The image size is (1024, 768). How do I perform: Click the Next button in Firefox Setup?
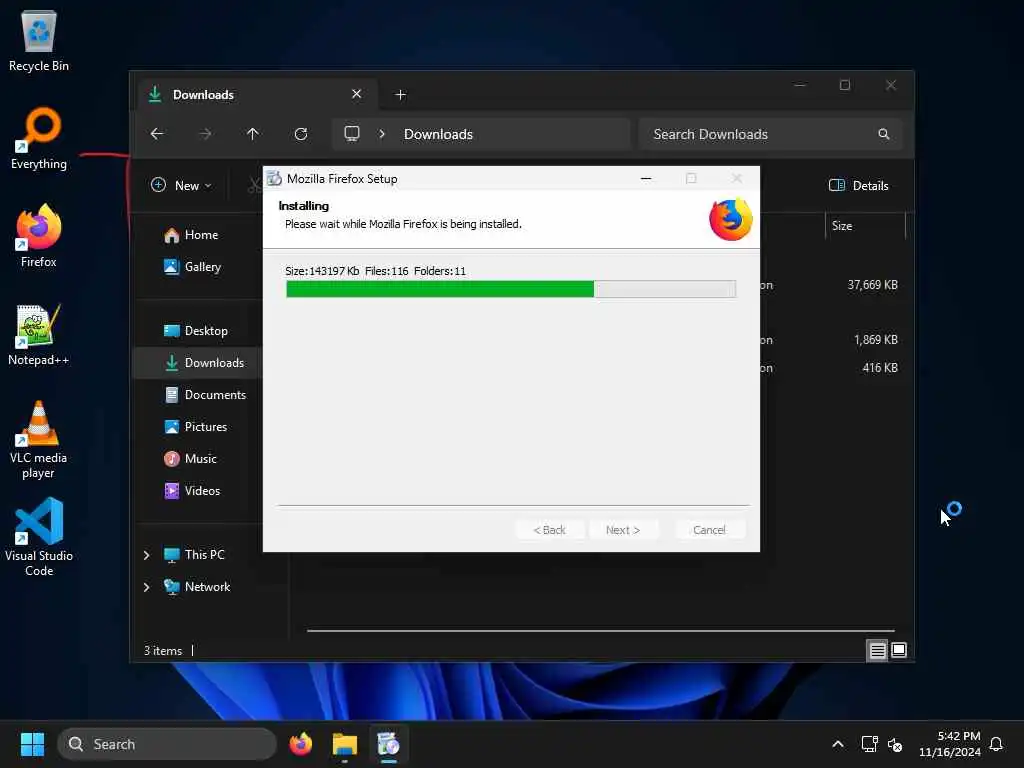(623, 530)
